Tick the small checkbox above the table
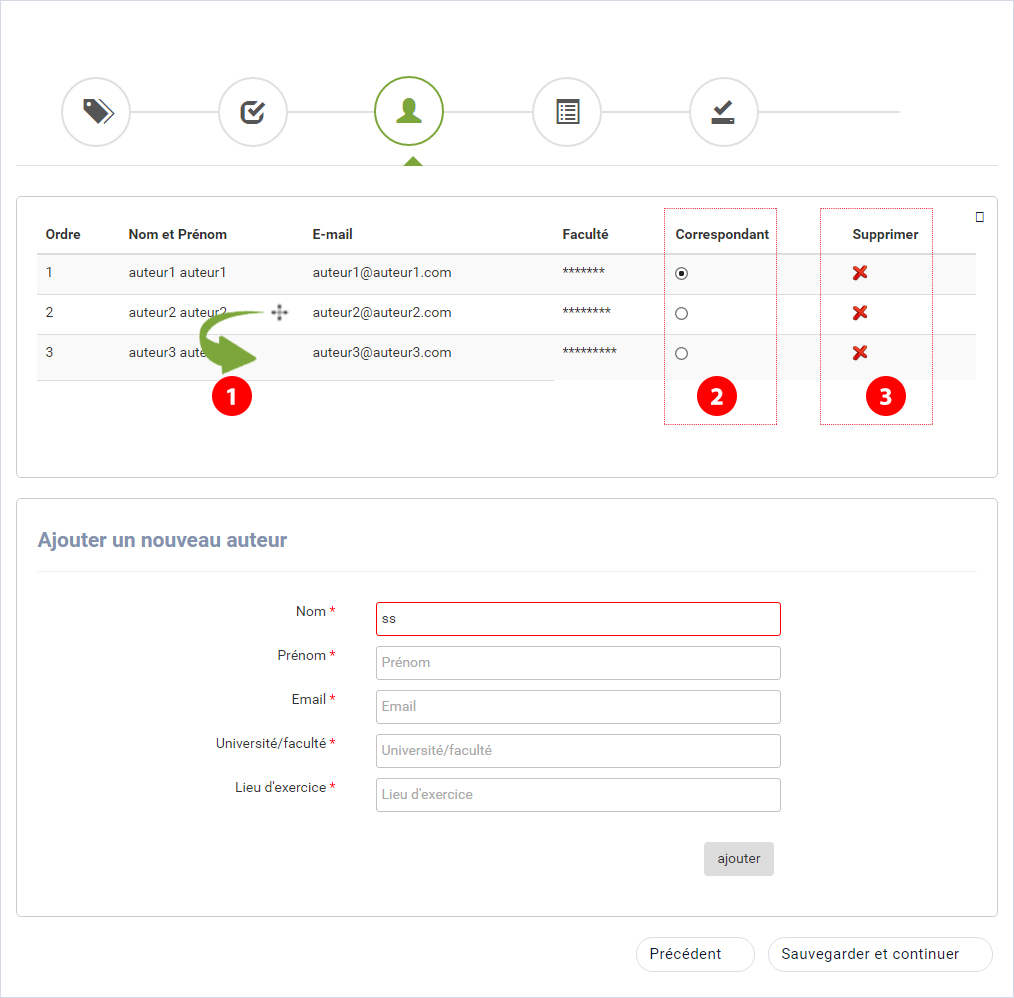 [980, 217]
